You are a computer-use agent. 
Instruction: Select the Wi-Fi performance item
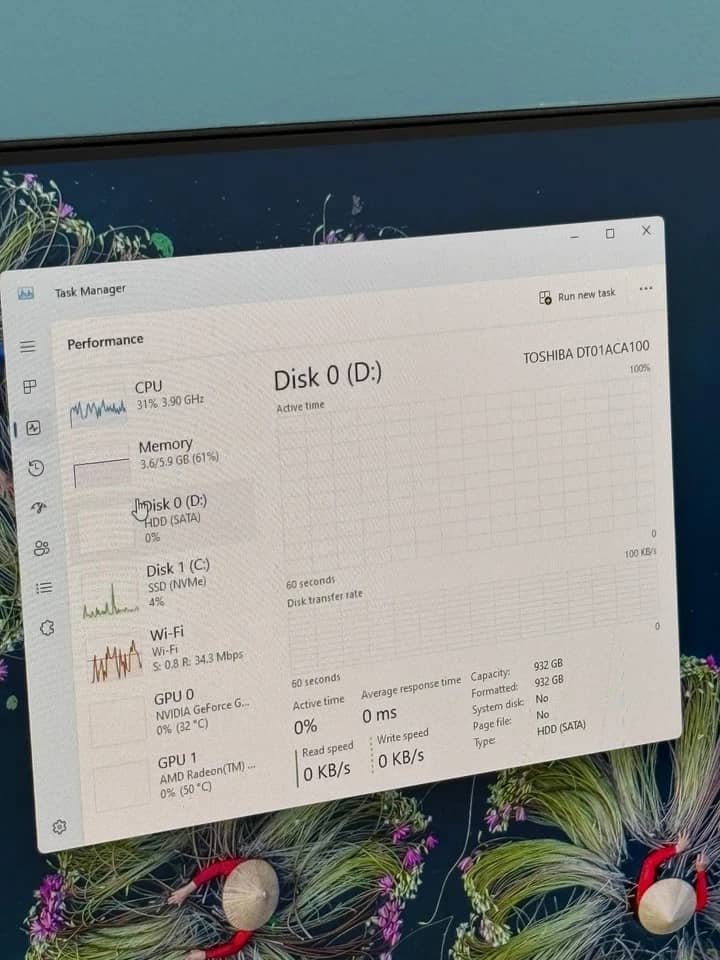[173, 655]
